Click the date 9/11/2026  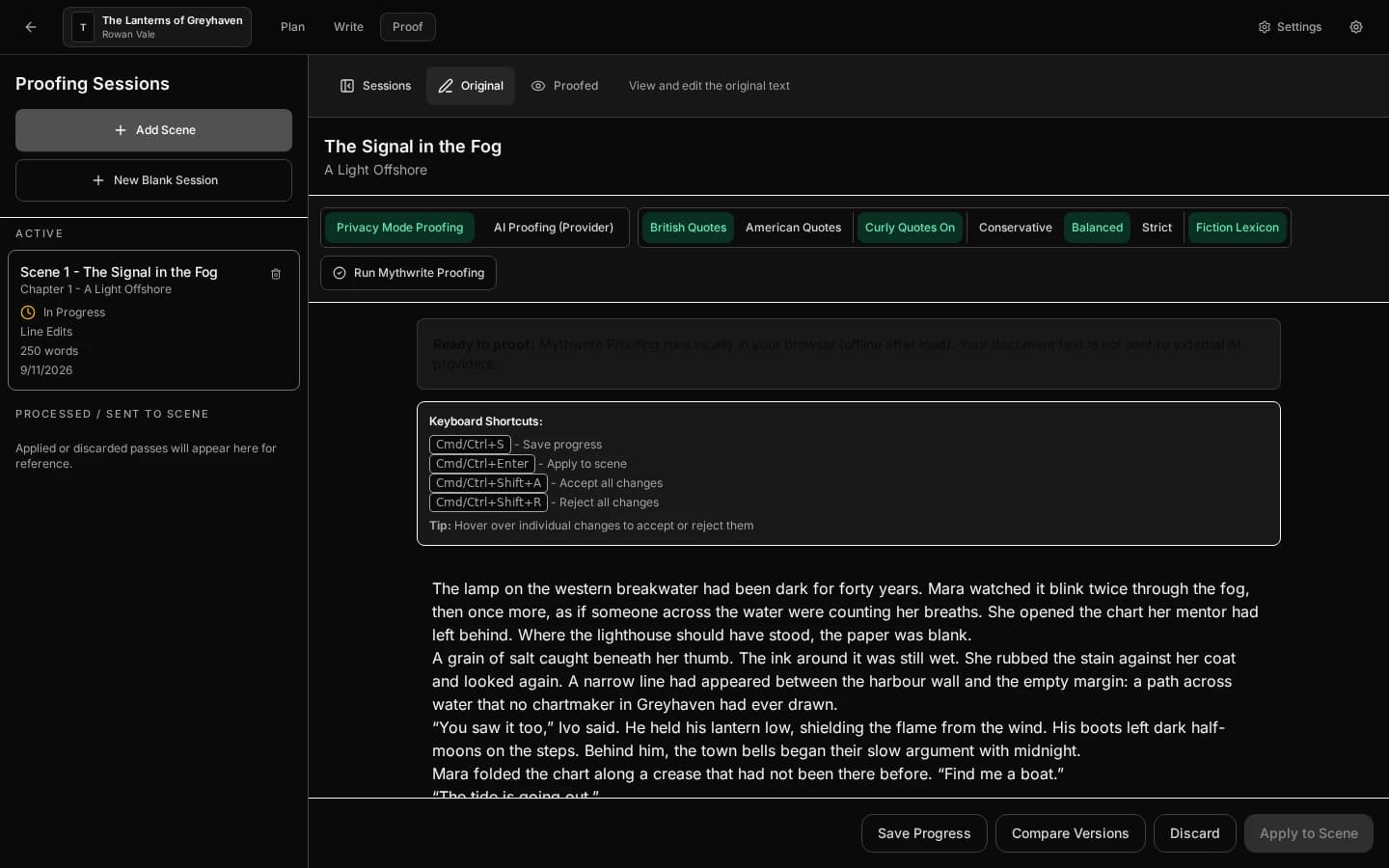coord(46,370)
